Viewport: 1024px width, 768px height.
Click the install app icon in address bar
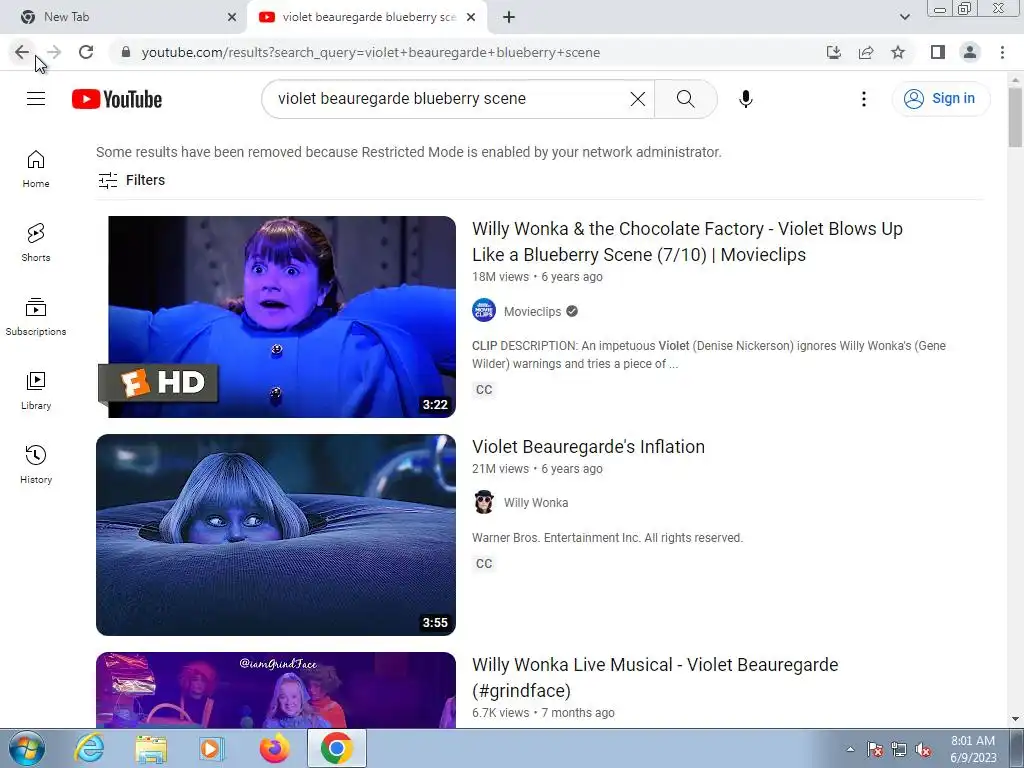[x=833, y=52]
